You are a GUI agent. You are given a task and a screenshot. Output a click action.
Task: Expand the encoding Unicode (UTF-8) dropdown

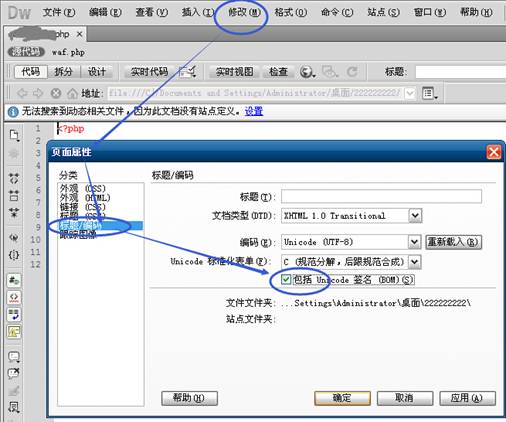point(414,242)
